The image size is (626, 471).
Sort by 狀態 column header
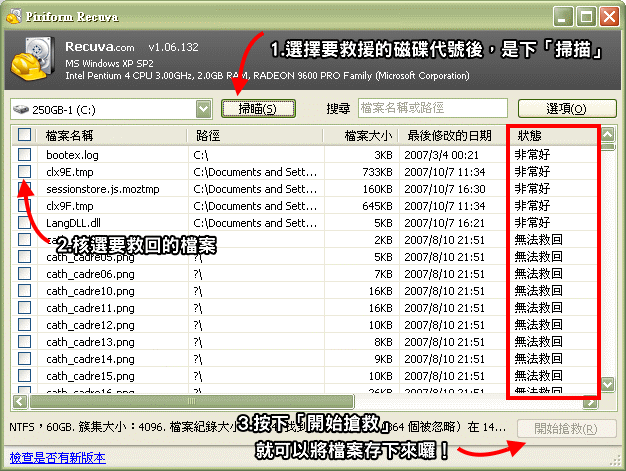click(553, 136)
